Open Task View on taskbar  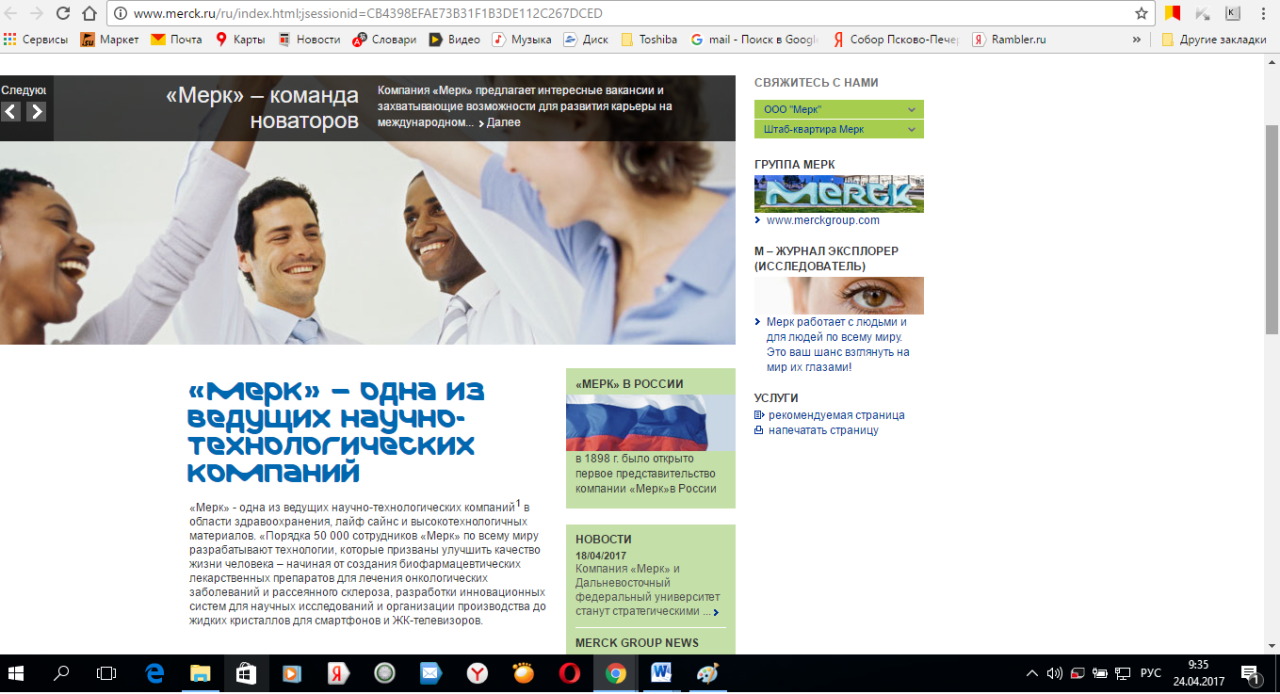[107, 673]
